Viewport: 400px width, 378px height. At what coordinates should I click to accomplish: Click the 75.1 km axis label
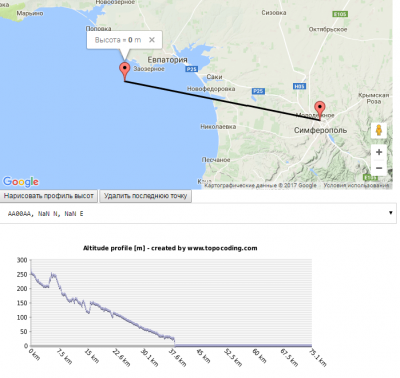coord(317,357)
